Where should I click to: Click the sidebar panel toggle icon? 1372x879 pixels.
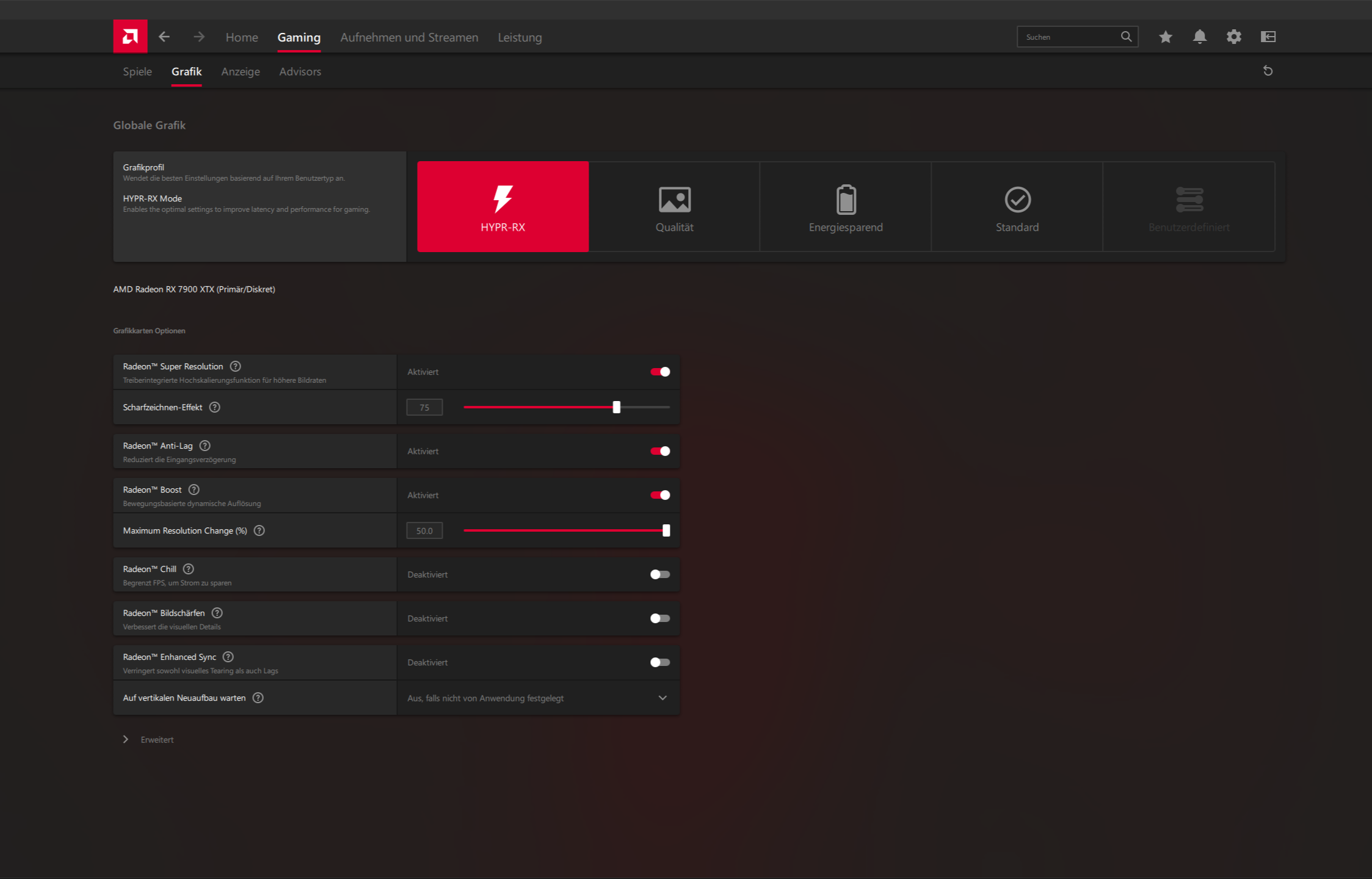point(1268,37)
